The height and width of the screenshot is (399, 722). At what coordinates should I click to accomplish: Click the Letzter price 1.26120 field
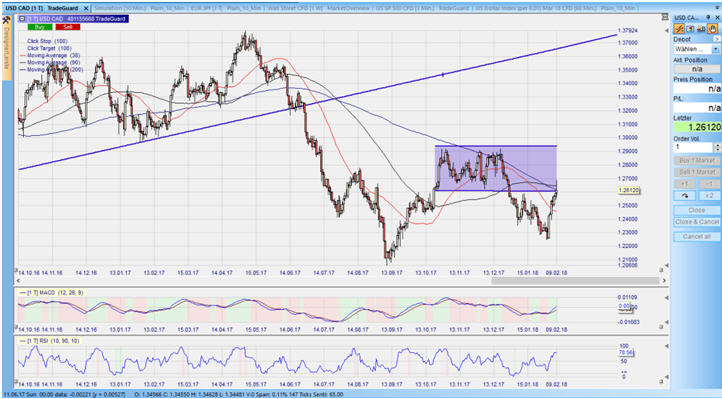pyautogui.click(x=697, y=127)
